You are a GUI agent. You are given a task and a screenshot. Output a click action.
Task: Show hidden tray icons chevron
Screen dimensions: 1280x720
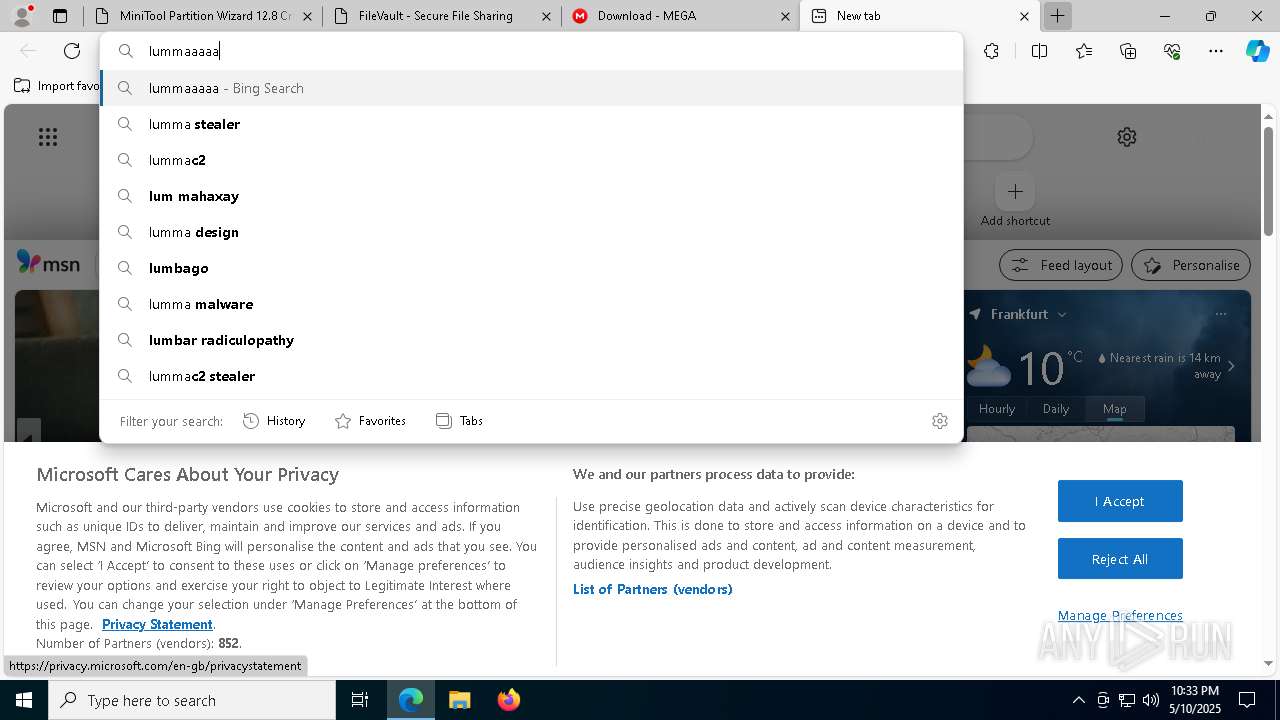coord(1078,700)
